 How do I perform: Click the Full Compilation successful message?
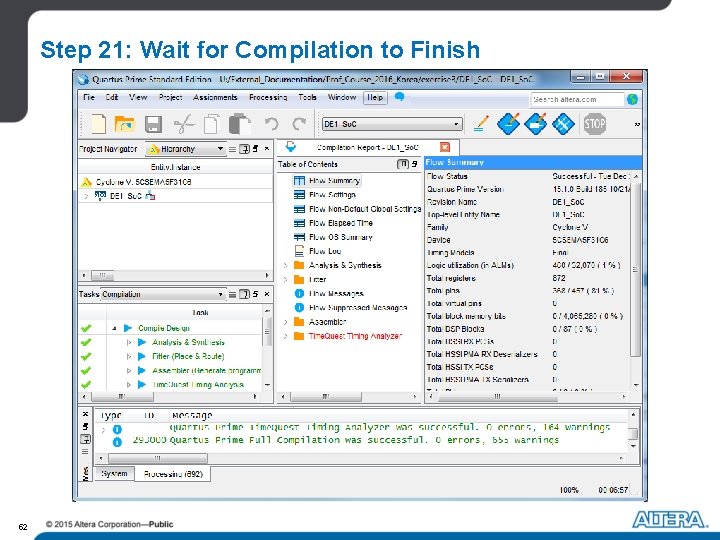pyautogui.click(x=364, y=440)
